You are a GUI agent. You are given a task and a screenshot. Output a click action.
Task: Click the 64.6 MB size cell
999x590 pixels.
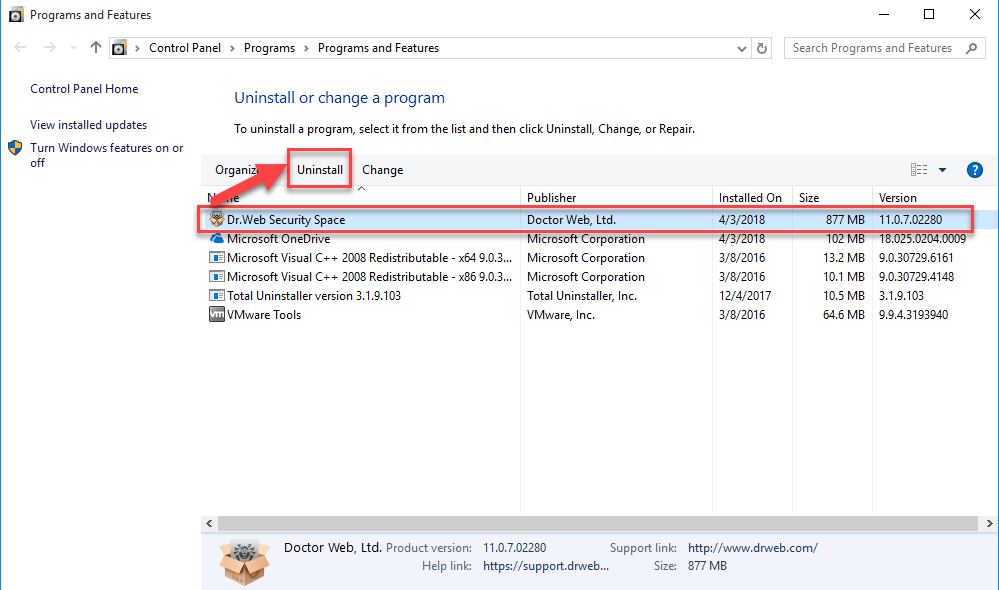pyautogui.click(x=844, y=315)
